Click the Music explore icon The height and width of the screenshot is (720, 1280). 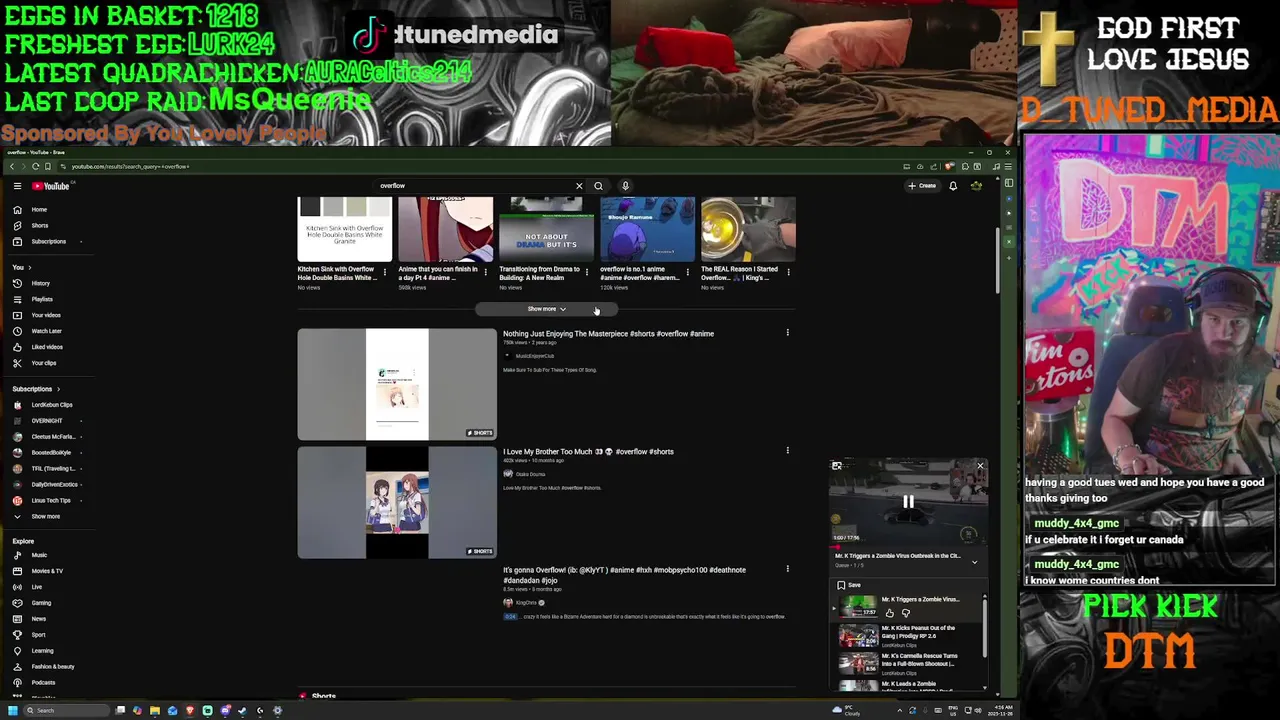(17, 555)
